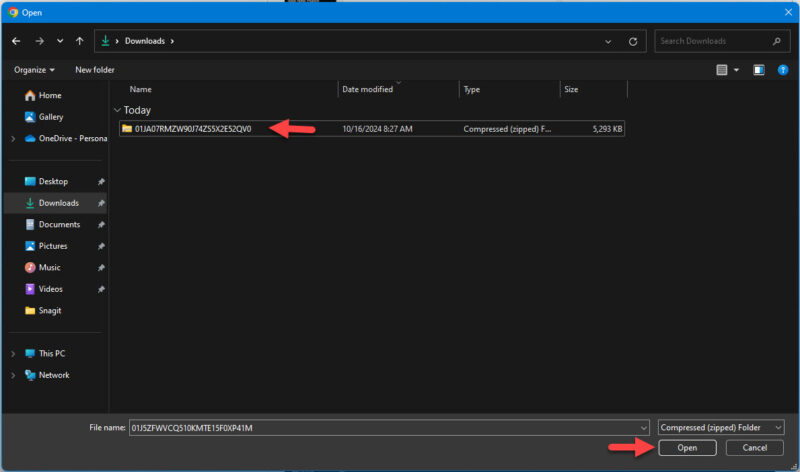The width and height of the screenshot is (800, 472).
Task: Cancel the Open dialog
Action: pos(754,448)
